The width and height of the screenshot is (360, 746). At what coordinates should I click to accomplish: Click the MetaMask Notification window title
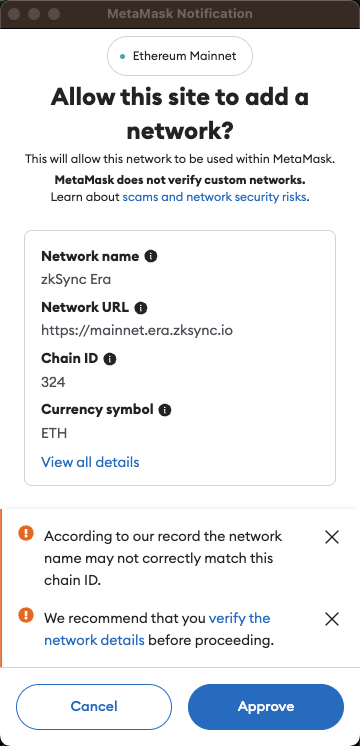pos(180,13)
